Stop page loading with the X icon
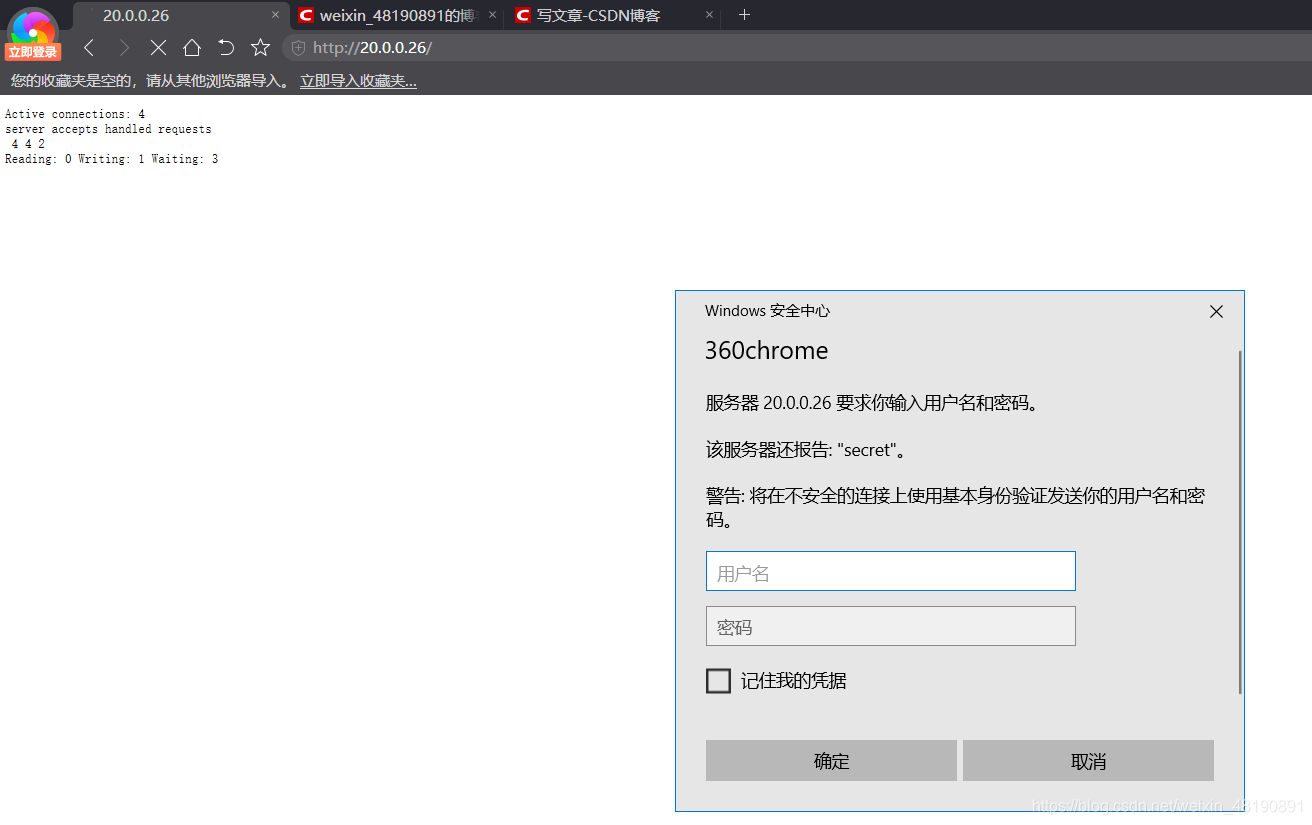 158,47
